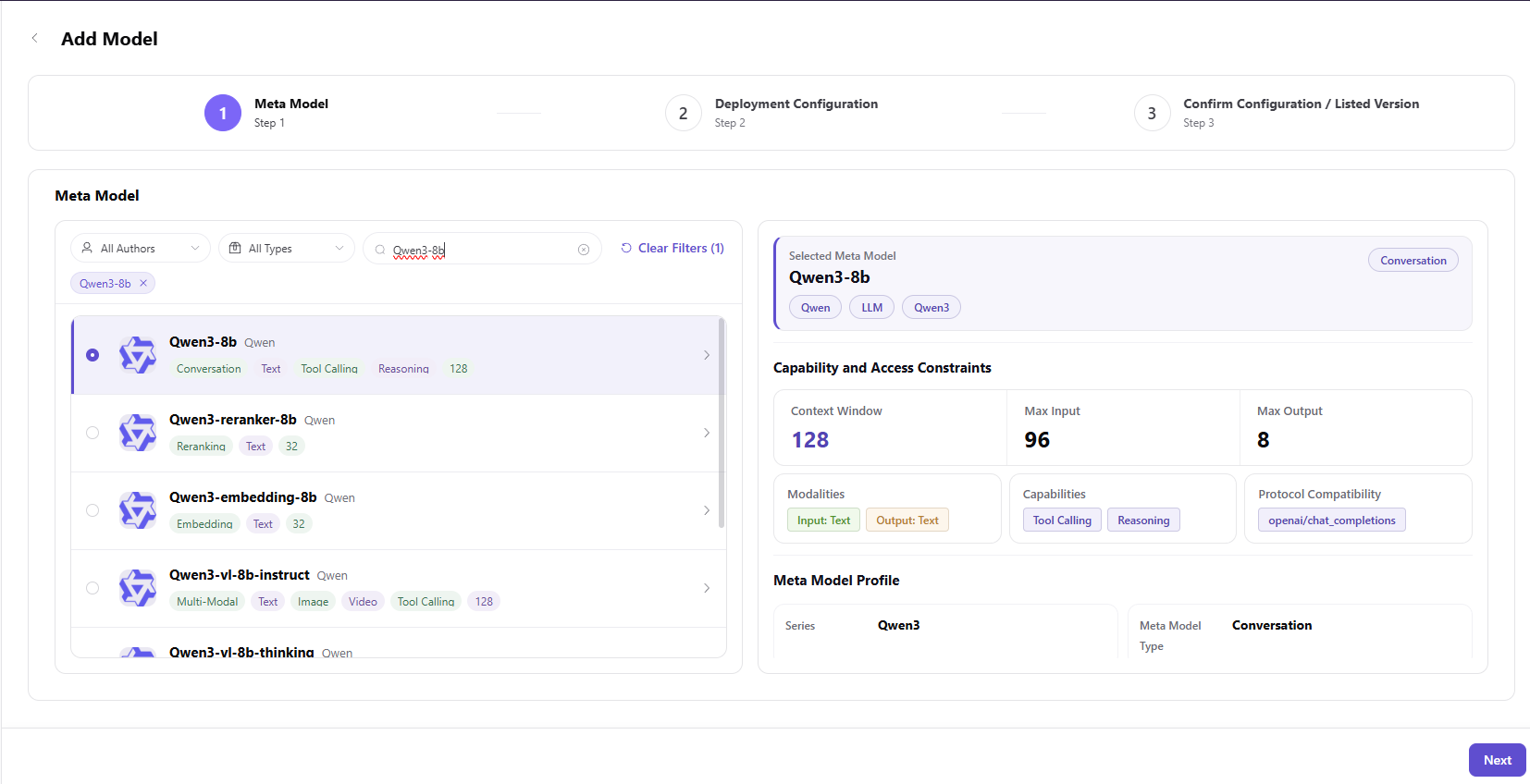The width and height of the screenshot is (1530, 784).
Task: Click the Reasoning tag in Qwen3-8b row
Action: tap(403, 369)
